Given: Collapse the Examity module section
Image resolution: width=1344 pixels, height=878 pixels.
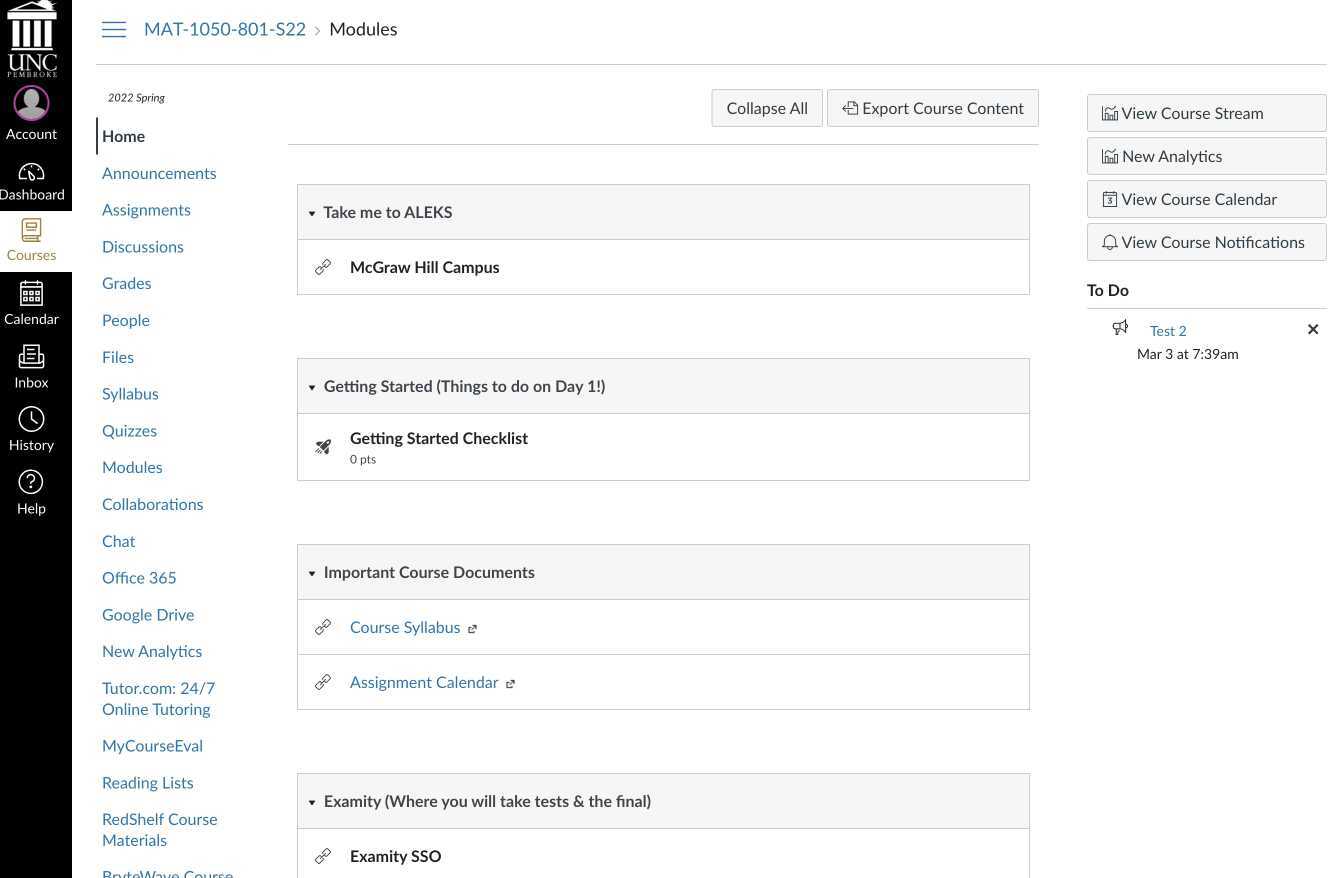Looking at the screenshot, I should point(312,801).
